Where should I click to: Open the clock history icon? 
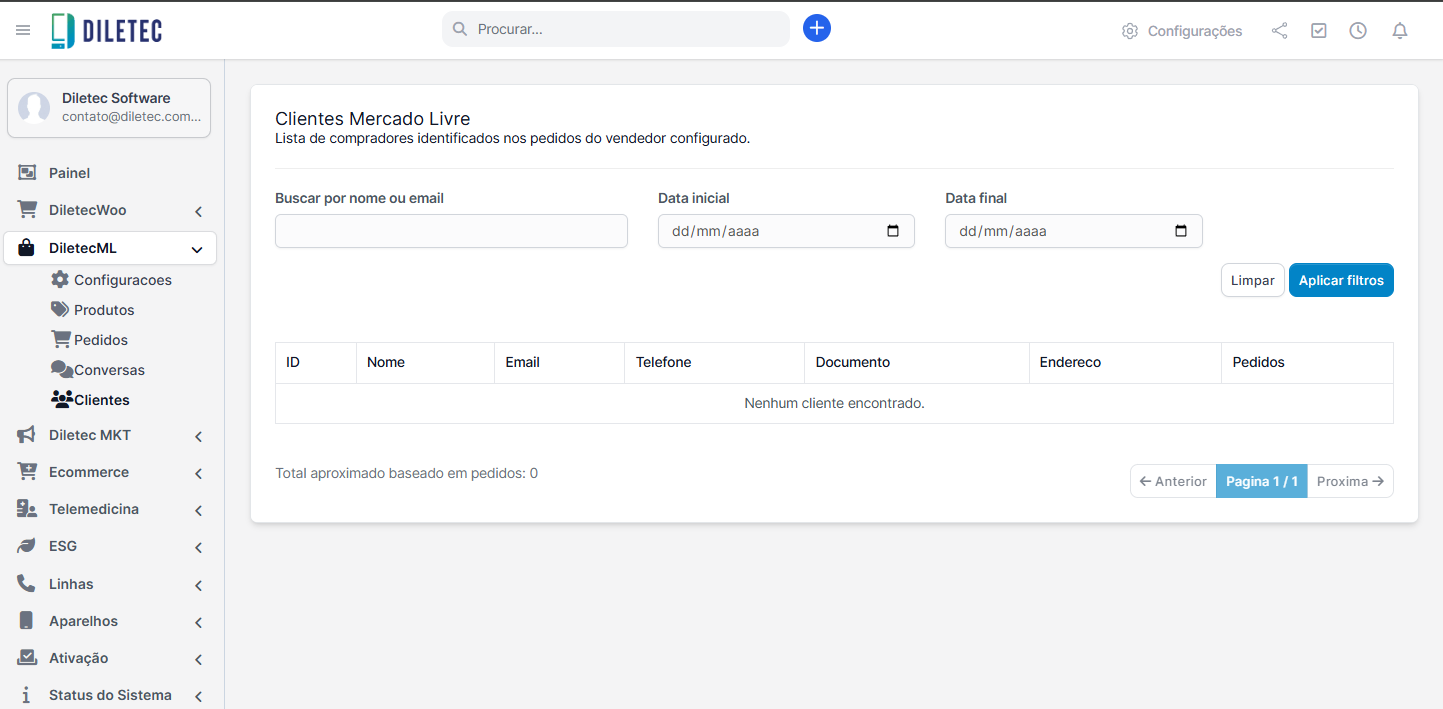click(1357, 31)
